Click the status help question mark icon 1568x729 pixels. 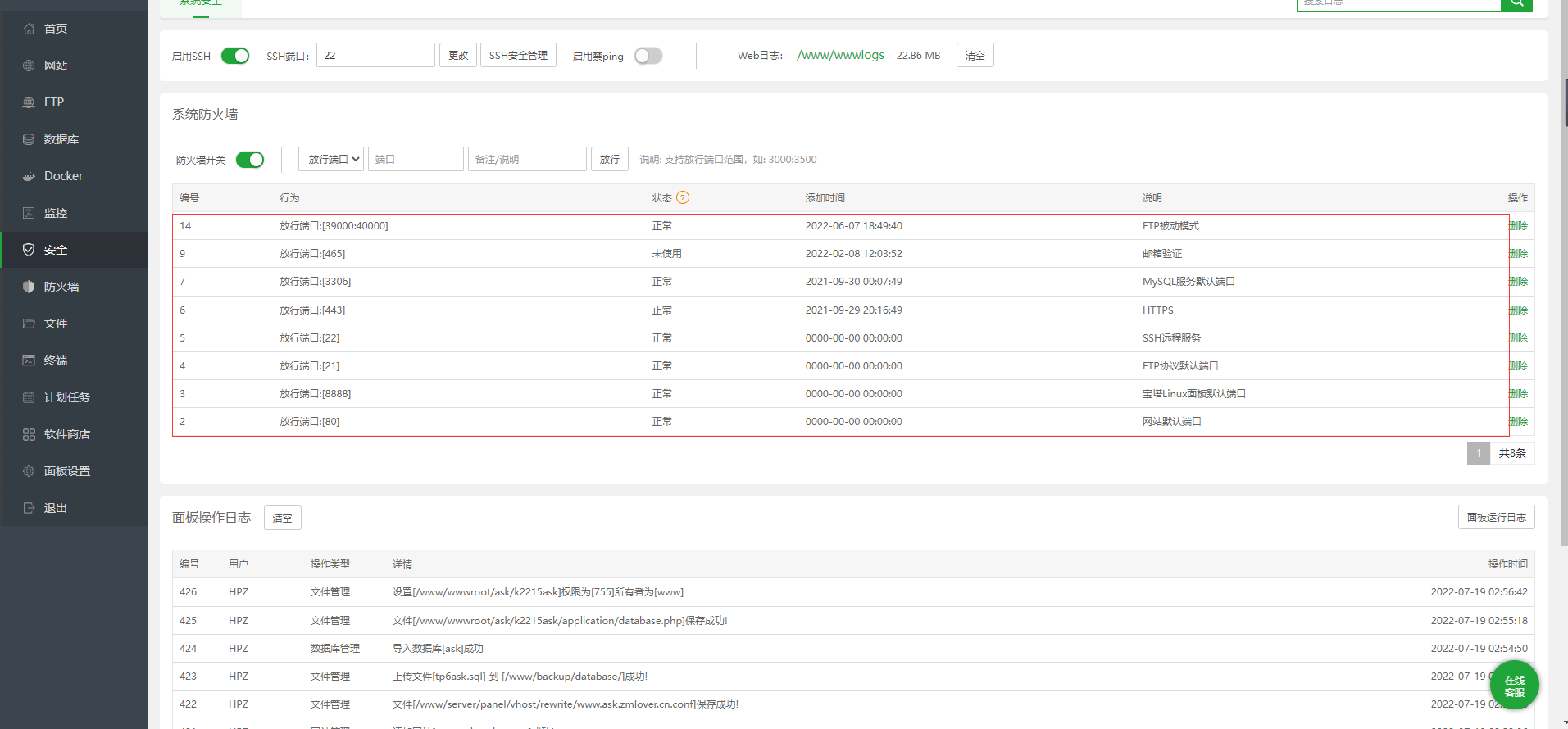683,197
